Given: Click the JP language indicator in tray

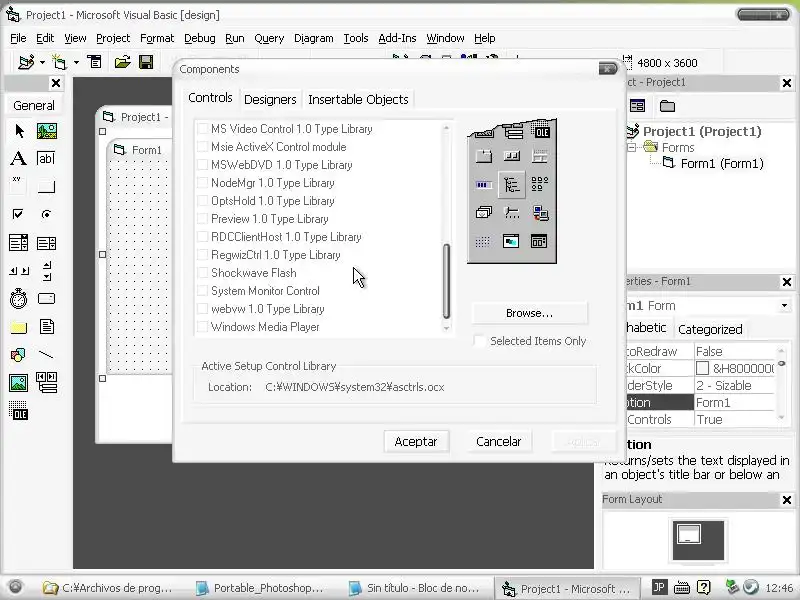Looking at the screenshot, I should tap(659, 587).
